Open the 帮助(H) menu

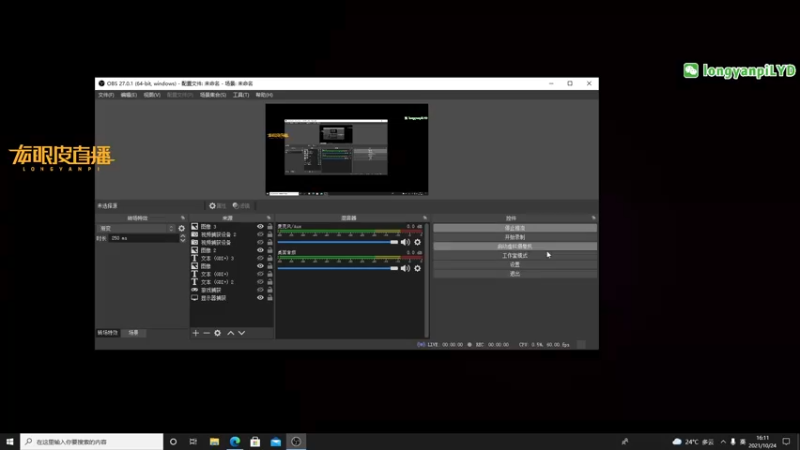point(264,95)
